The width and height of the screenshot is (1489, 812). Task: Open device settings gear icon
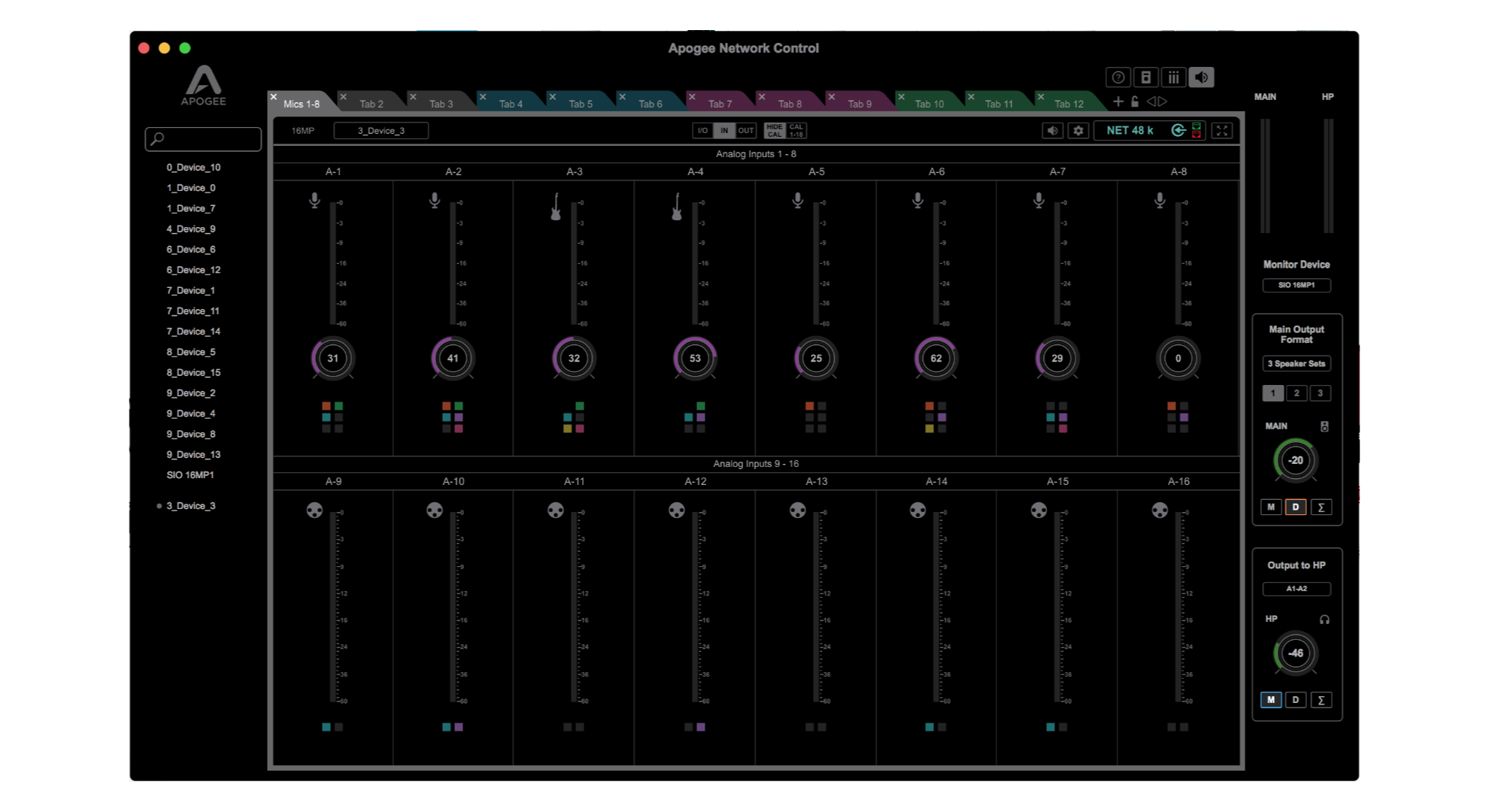click(1078, 131)
